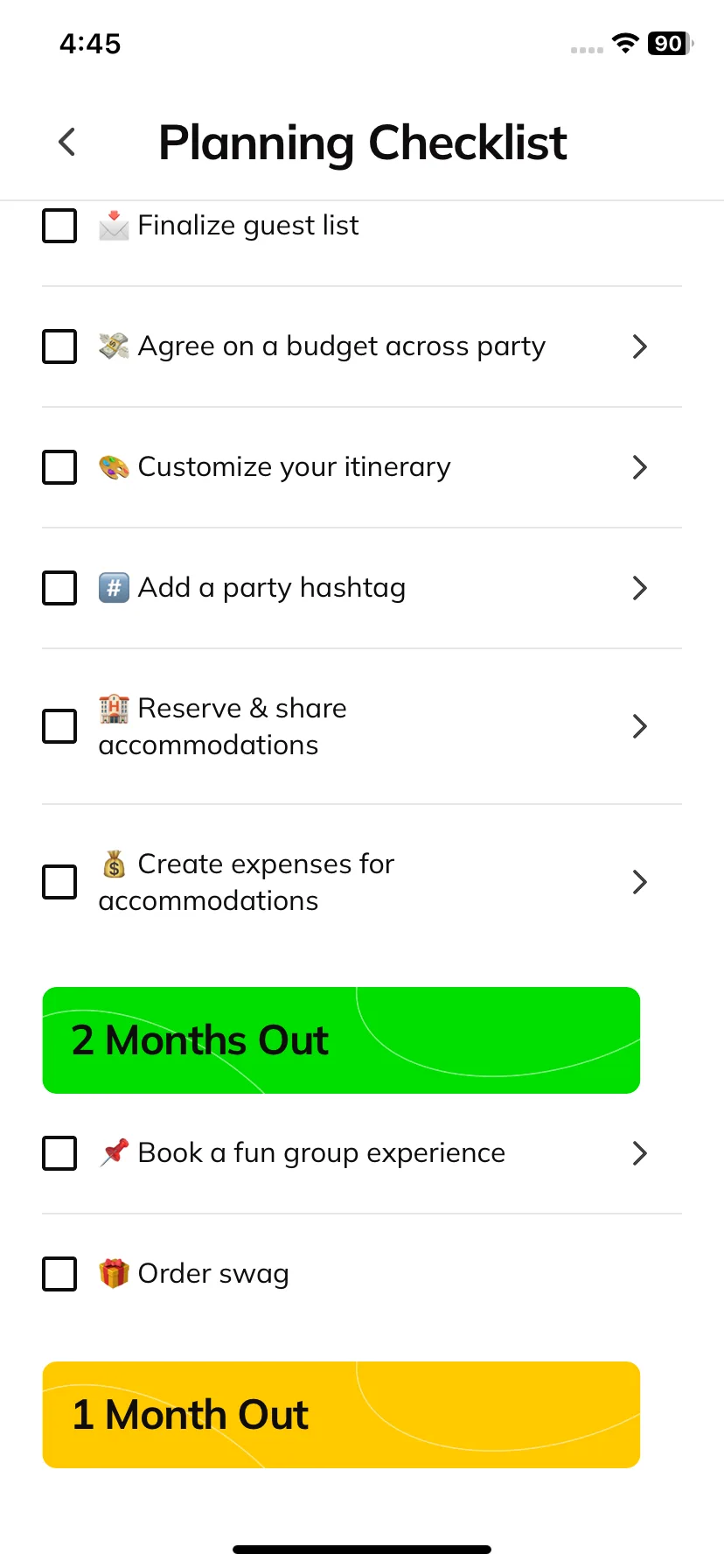Tick the Add a party hashtag checkbox
This screenshot has height=1568, width=724.
click(59, 588)
